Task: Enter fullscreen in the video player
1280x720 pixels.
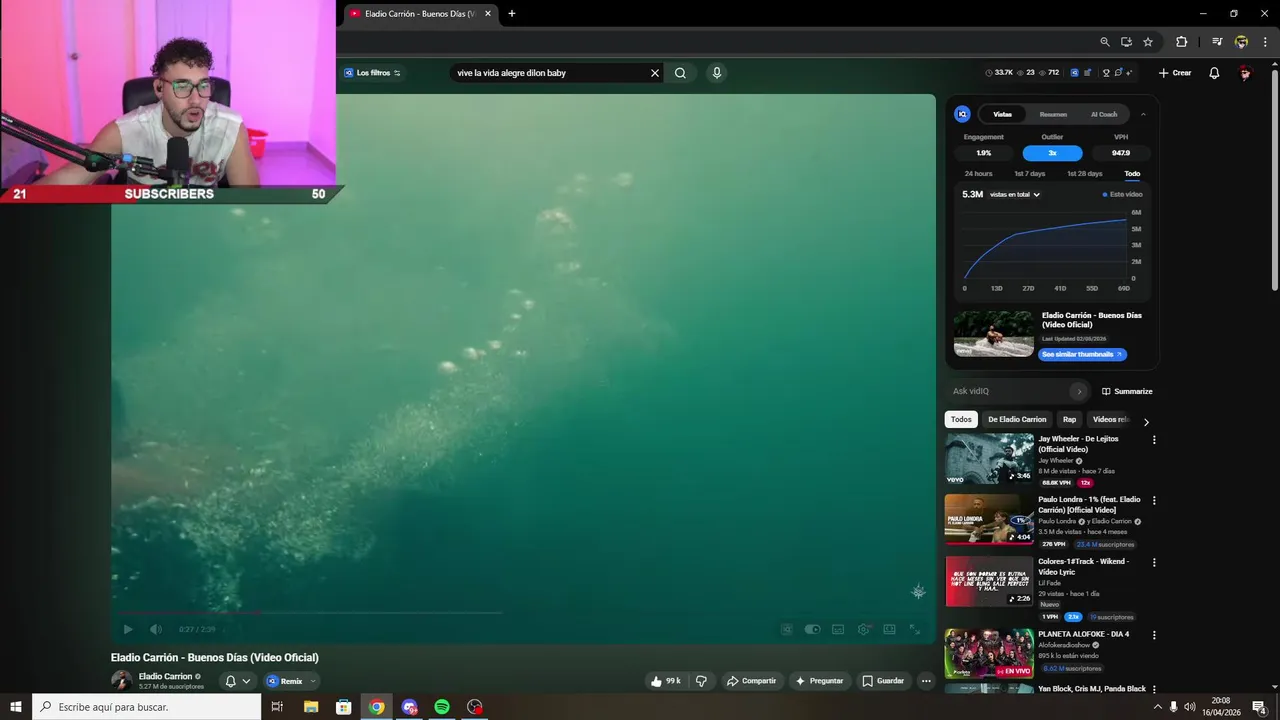Action: [x=914, y=629]
